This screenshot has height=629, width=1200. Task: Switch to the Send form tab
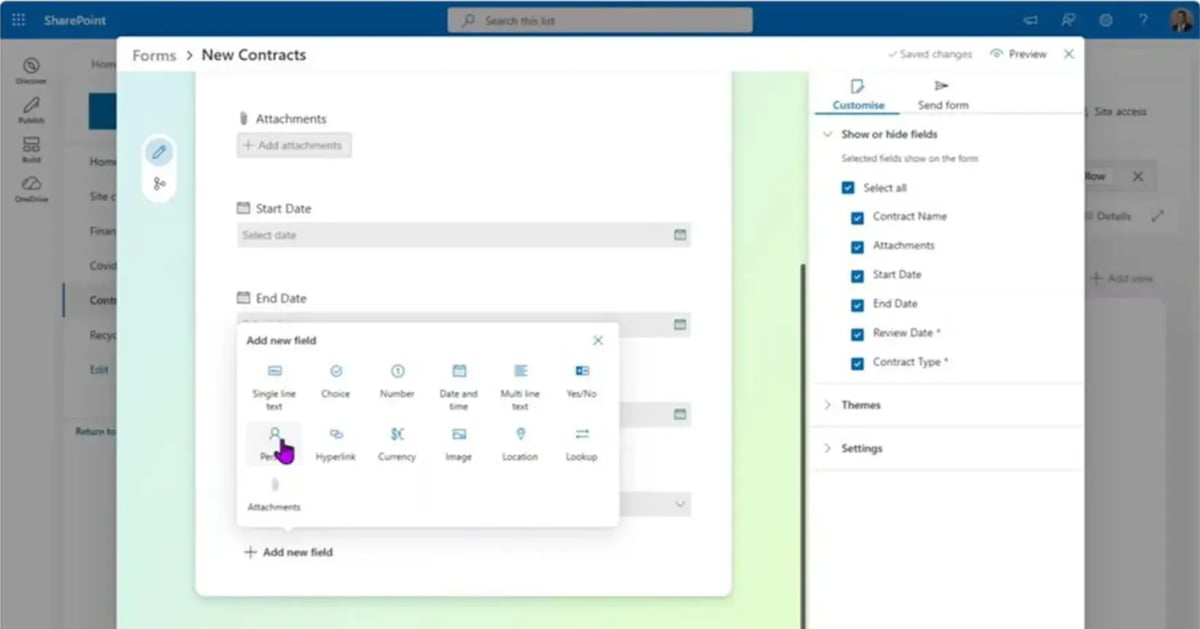[x=942, y=94]
